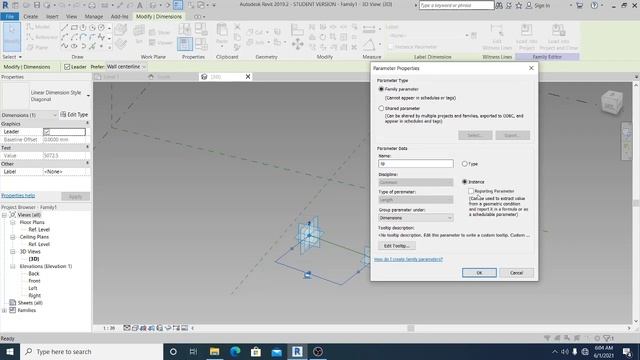Open Microsoft Edge from taskbar
This screenshot has width=640, height=360.
click(x=235, y=351)
